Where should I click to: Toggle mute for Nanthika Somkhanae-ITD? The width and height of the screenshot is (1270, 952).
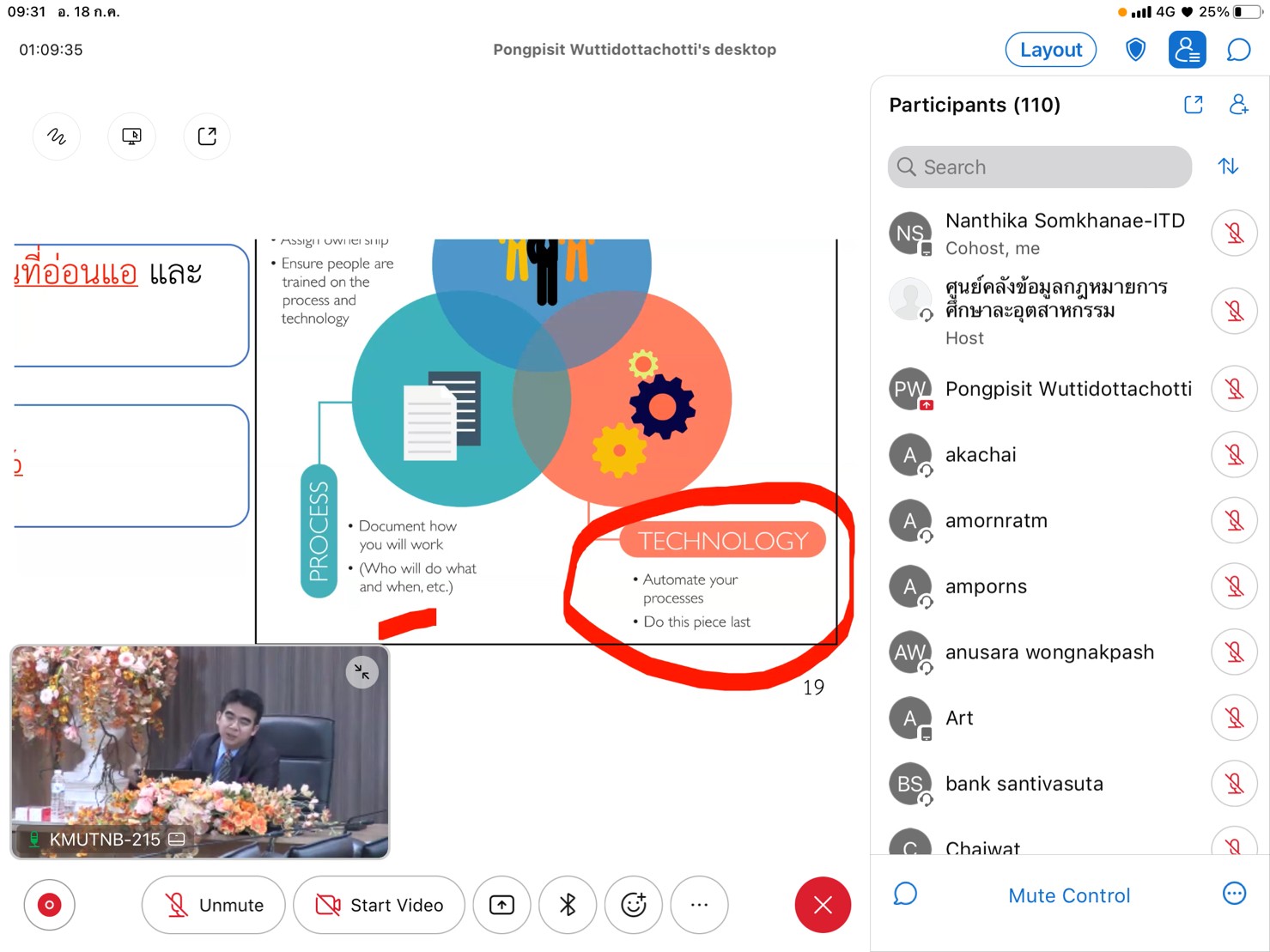pos(1234,233)
